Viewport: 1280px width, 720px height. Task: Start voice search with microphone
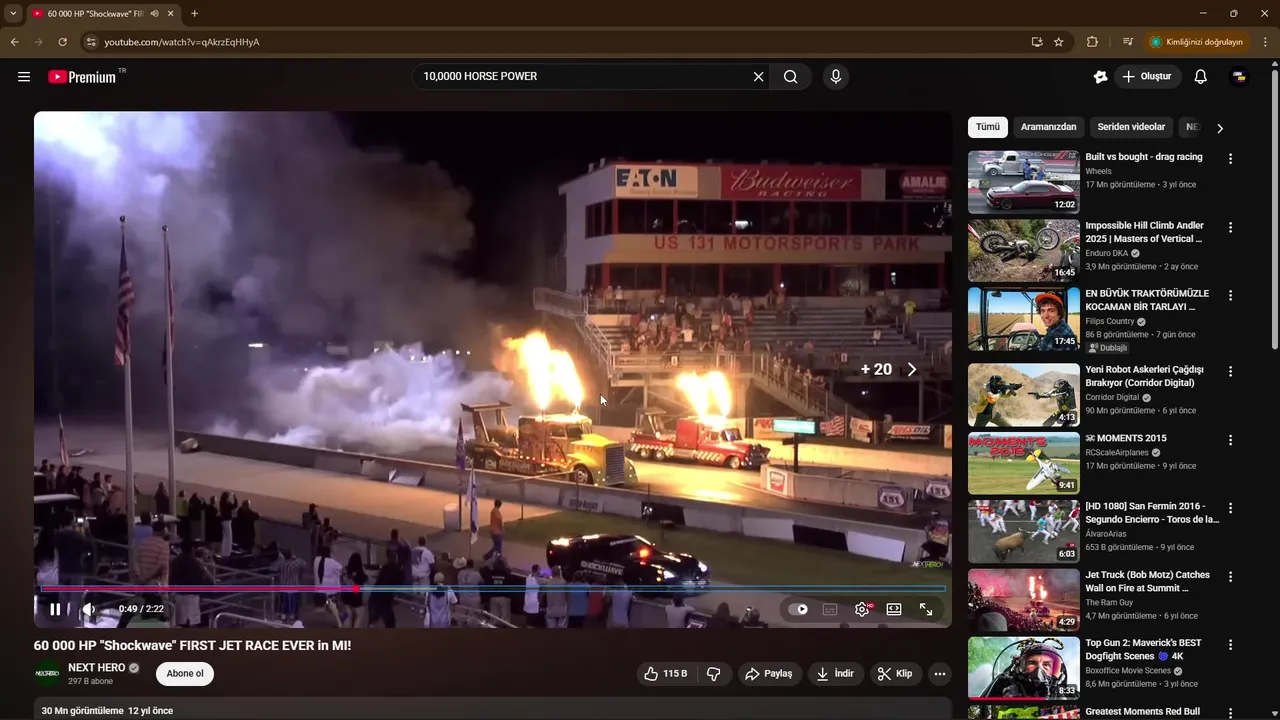click(836, 77)
